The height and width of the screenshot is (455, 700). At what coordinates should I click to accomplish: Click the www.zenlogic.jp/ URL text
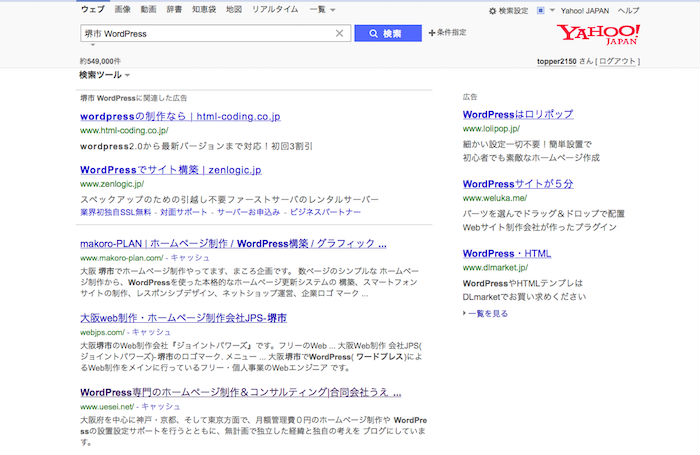click(112, 184)
